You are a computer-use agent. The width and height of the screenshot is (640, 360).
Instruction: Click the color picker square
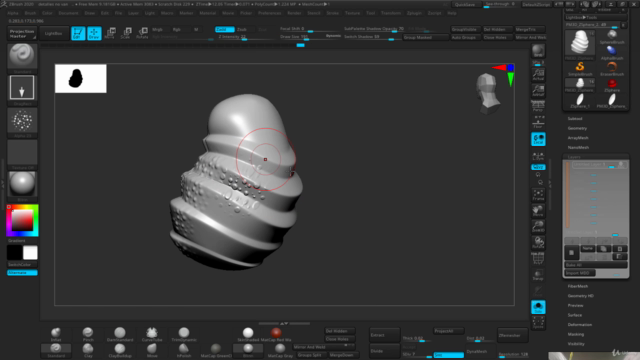[x=22, y=221]
